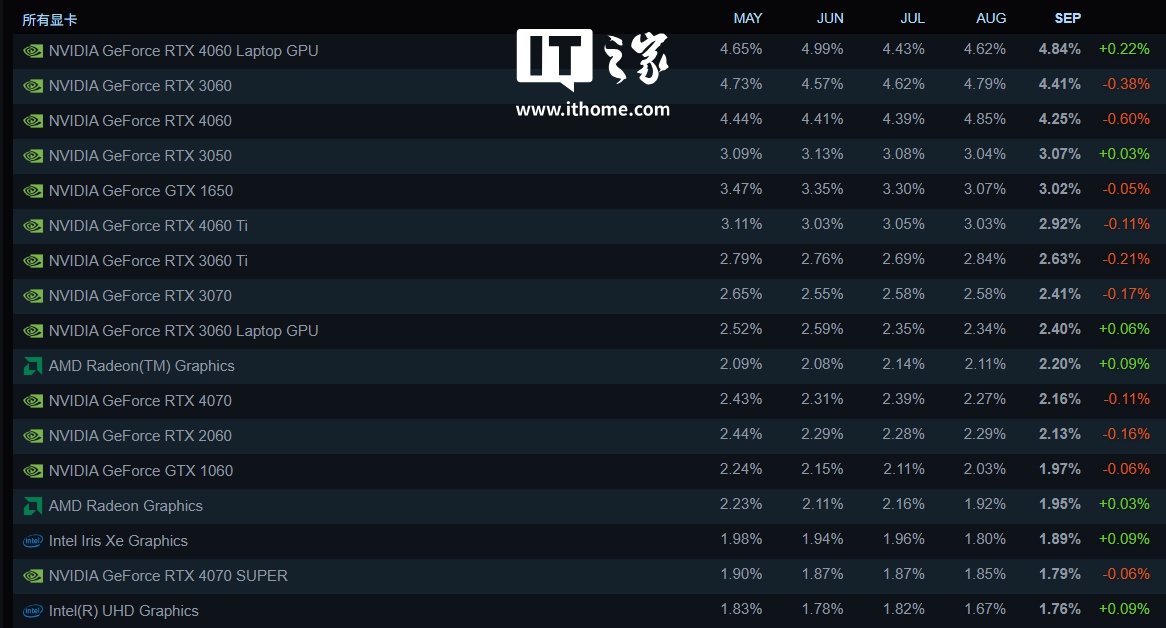Click the IT之家 watermark logo
This screenshot has height=628, width=1166.
[x=593, y=60]
